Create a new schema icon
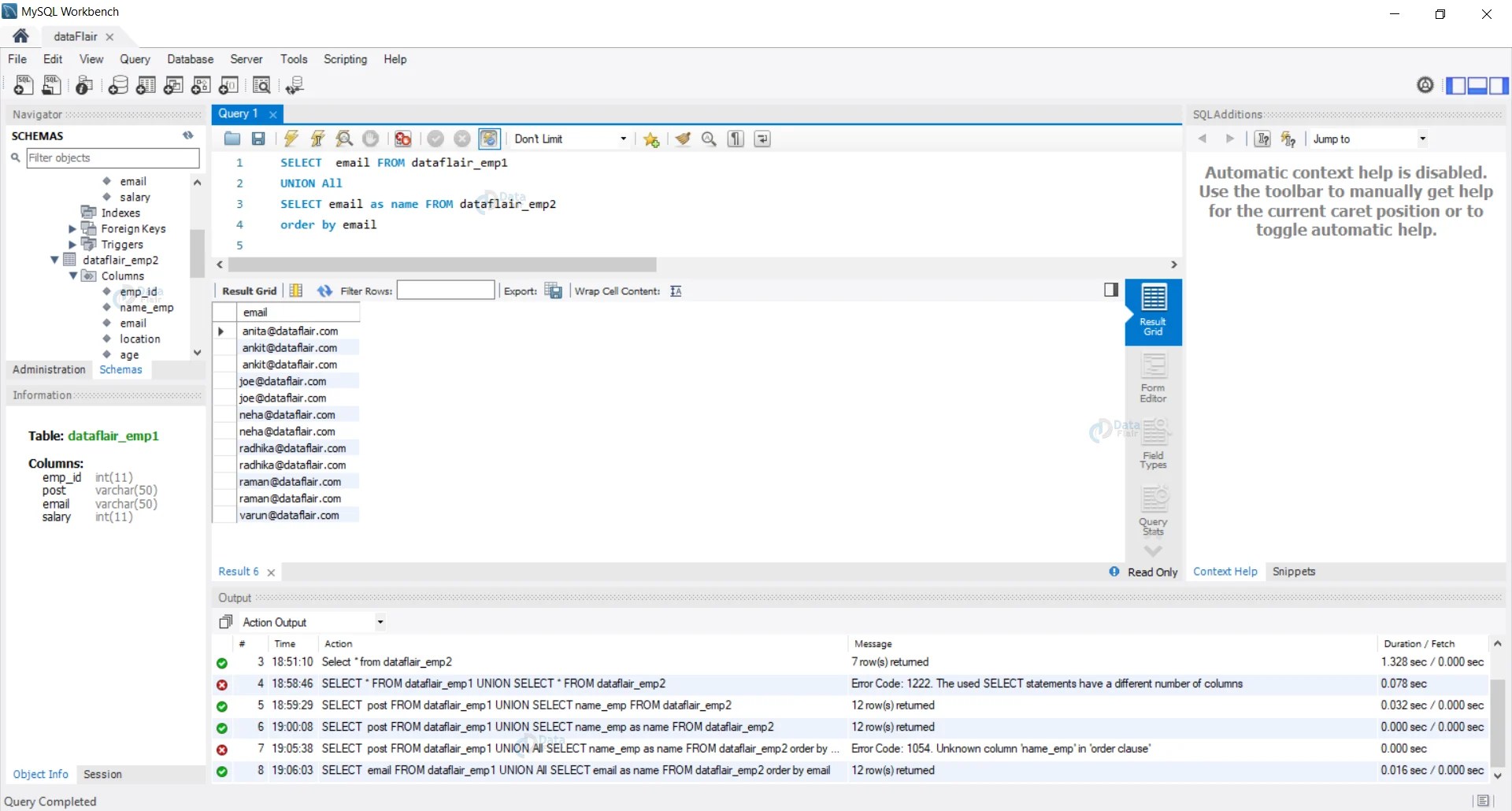The image size is (1512, 811). click(x=118, y=85)
